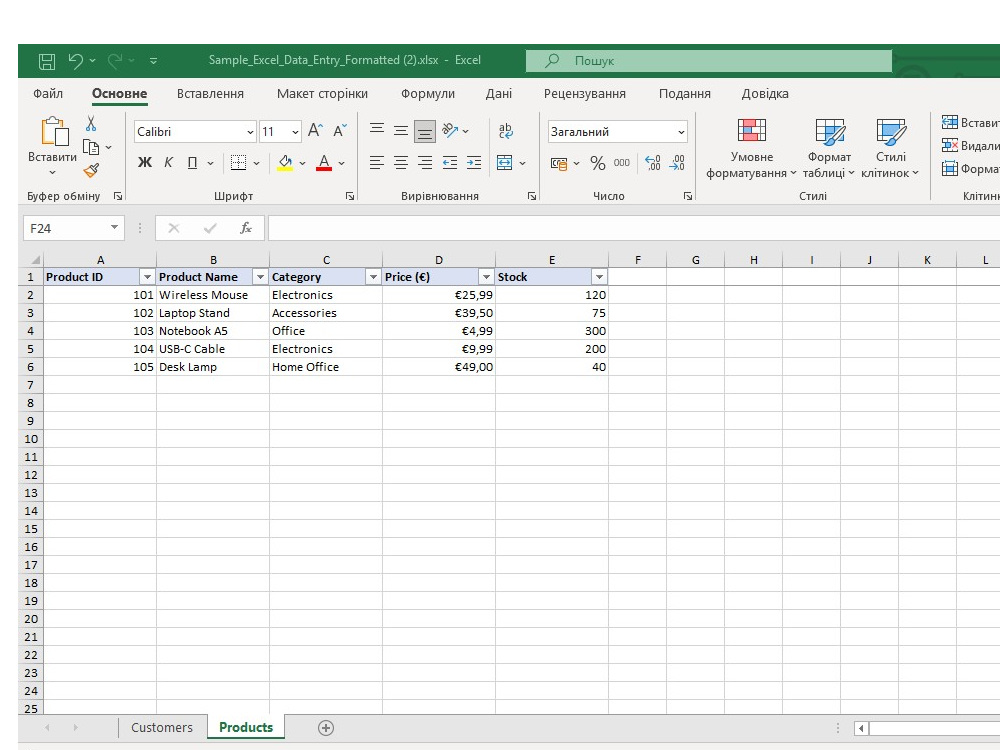
Task: Toggle underline П formatting
Action: (192, 163)
